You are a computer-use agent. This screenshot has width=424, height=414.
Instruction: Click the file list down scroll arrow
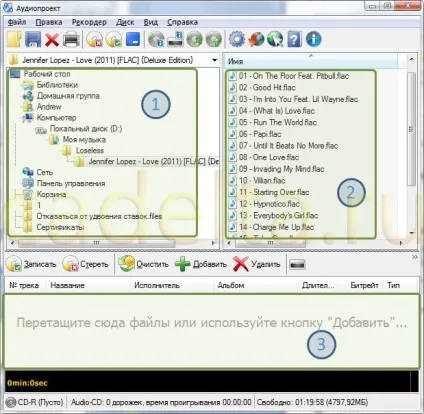pos(411,233)
